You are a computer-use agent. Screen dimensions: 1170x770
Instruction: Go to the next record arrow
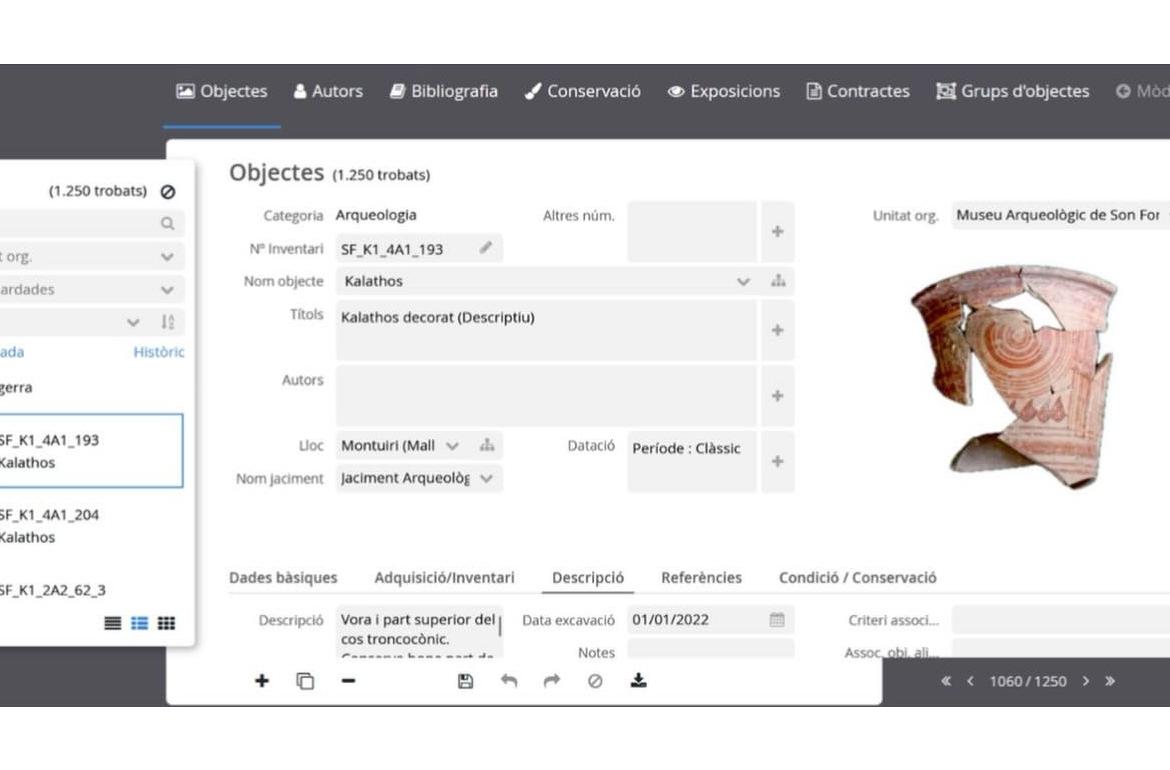coord(1085,682)
